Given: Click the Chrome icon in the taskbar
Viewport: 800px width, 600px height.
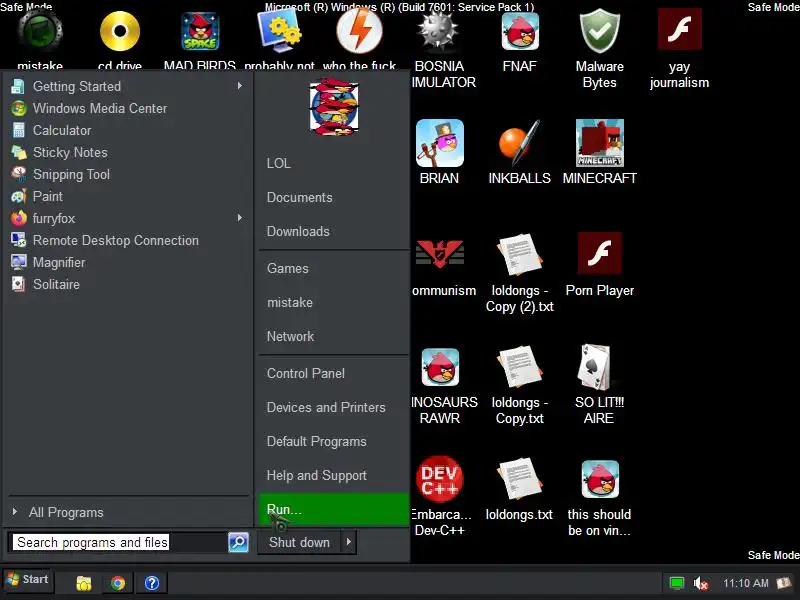Looking at the screenshot, I should click(x=118, y=583).
